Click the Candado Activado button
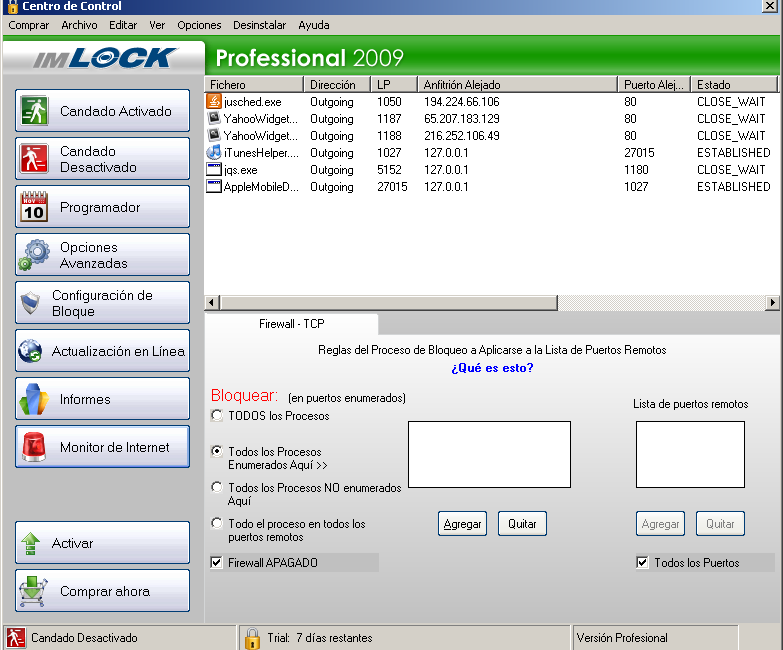783x650 pixels. point(102,110)
